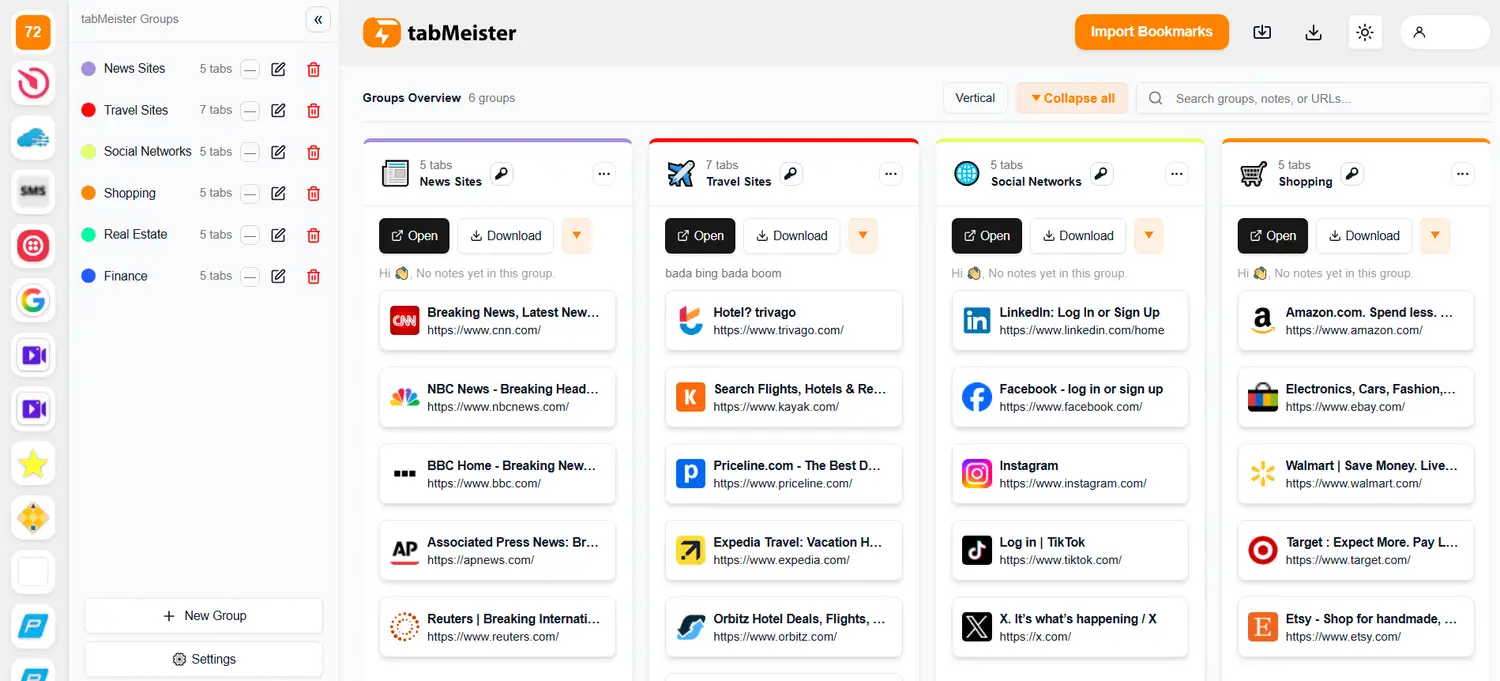Viewport: 1500px width, 681px height.
Task: Collapse the sidebar with the double-chevron arrow
Action: pyautogui.click(x=318, y=19)
